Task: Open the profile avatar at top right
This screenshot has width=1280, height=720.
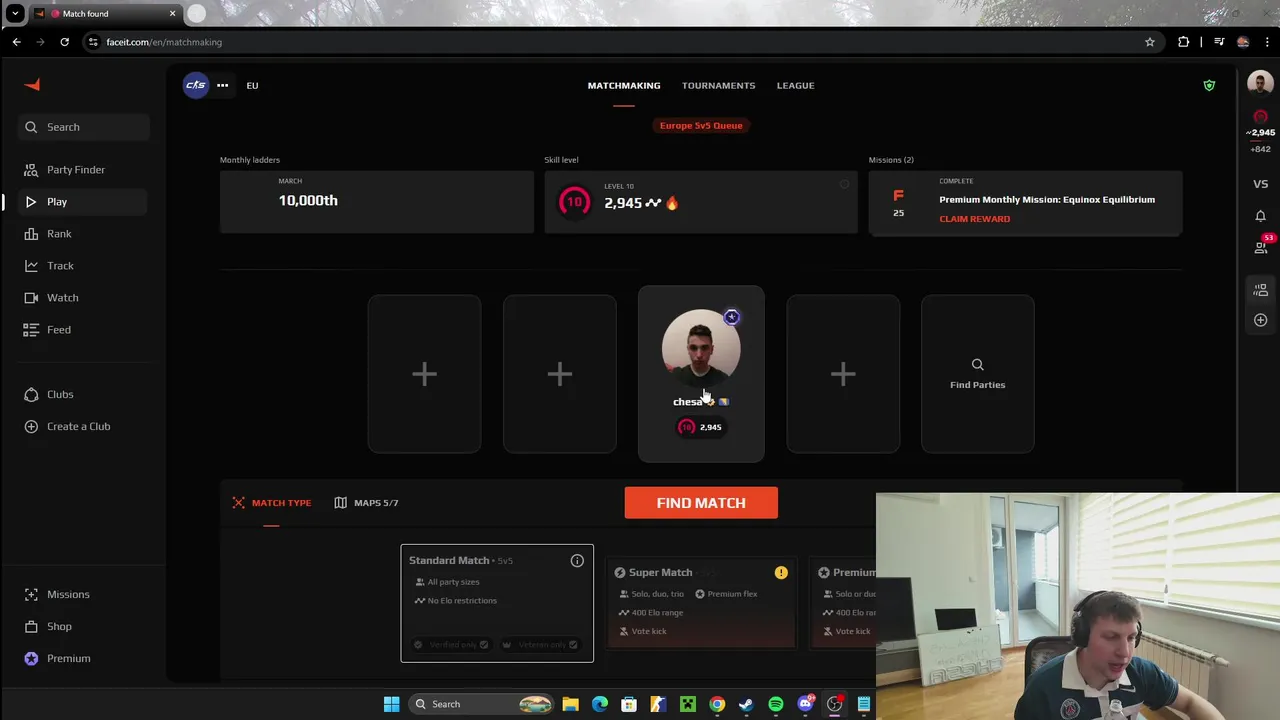Action: click(x=1260, y=84)
